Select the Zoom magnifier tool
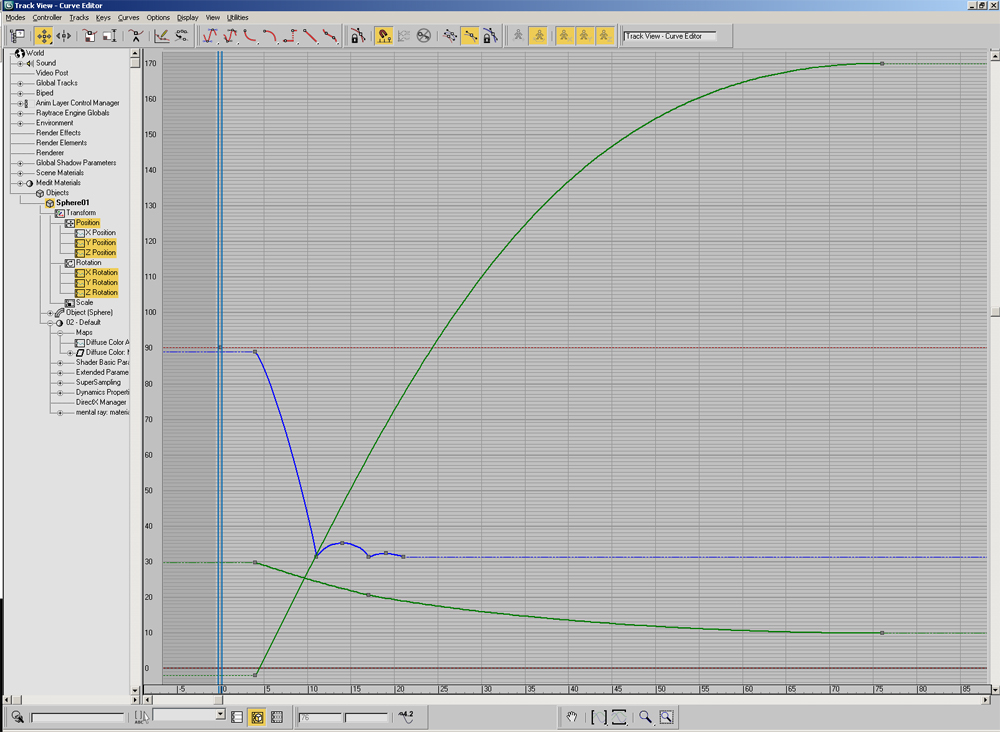 pyautogui.click(x=645, y=717)
